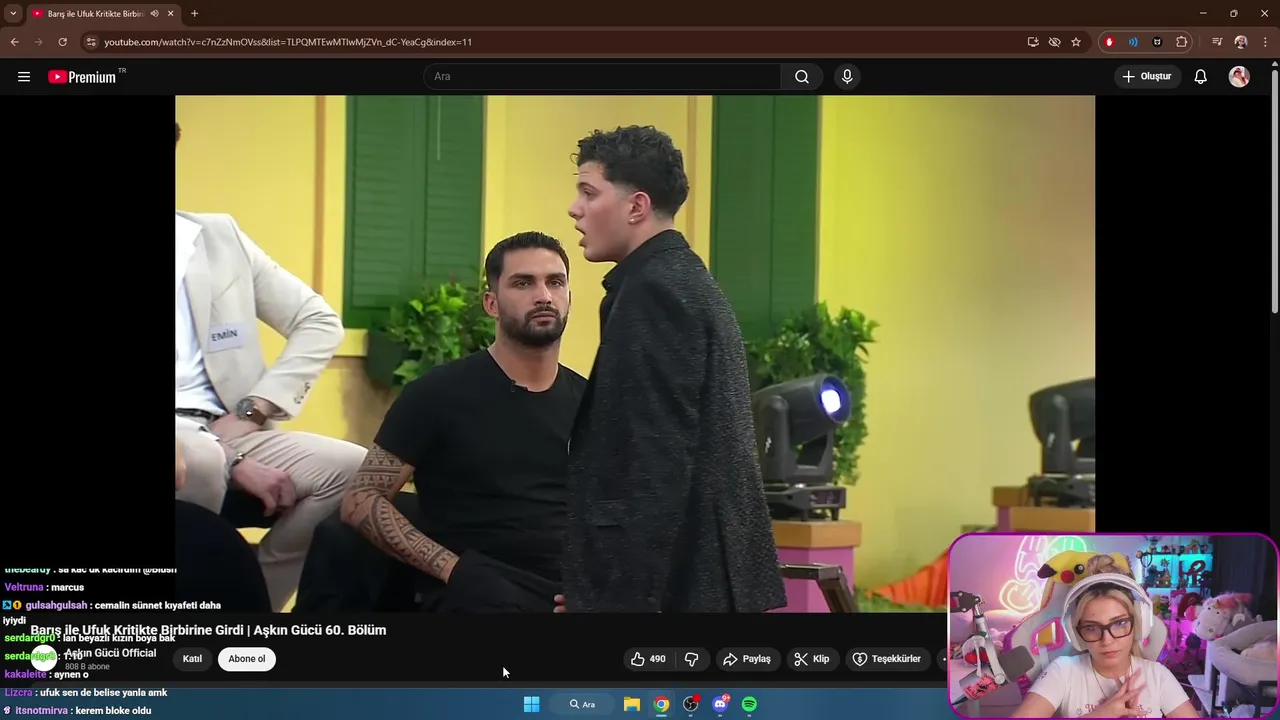
Task: Open YouTube notifications bell
Action: click(x=1201, y=77)
